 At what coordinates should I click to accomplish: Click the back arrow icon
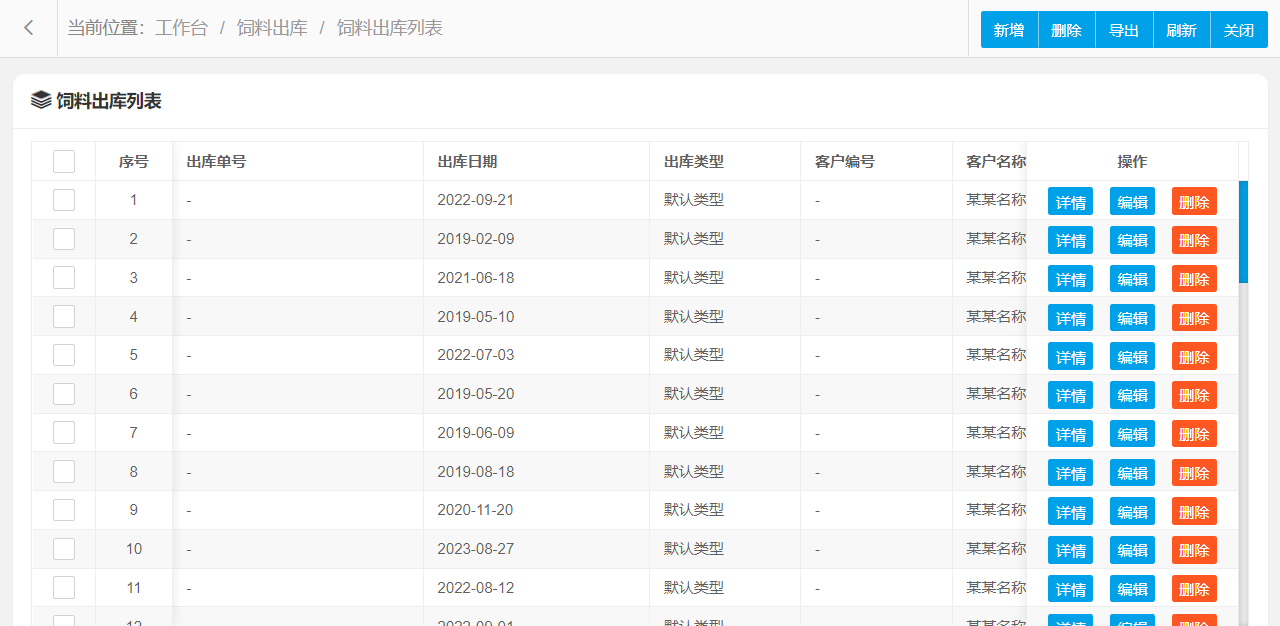click(x=29, y=28)
